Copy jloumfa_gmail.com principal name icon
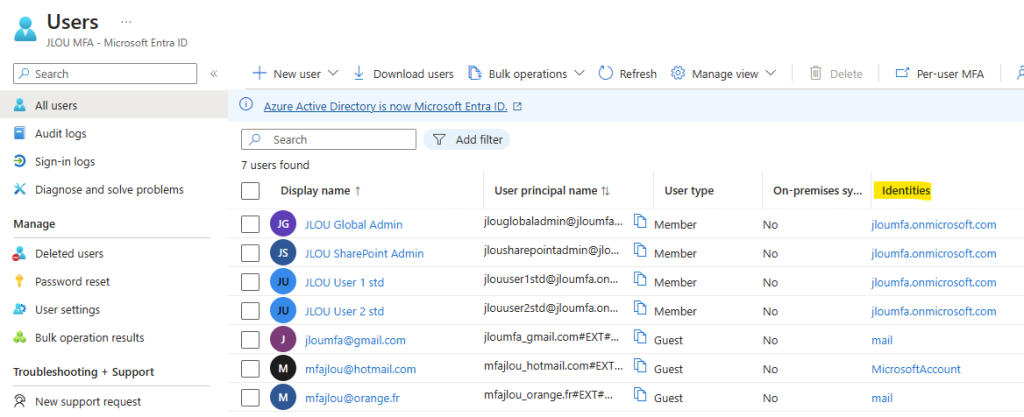This screenshot has width=1024, height=417. click(x=641, y=337)
